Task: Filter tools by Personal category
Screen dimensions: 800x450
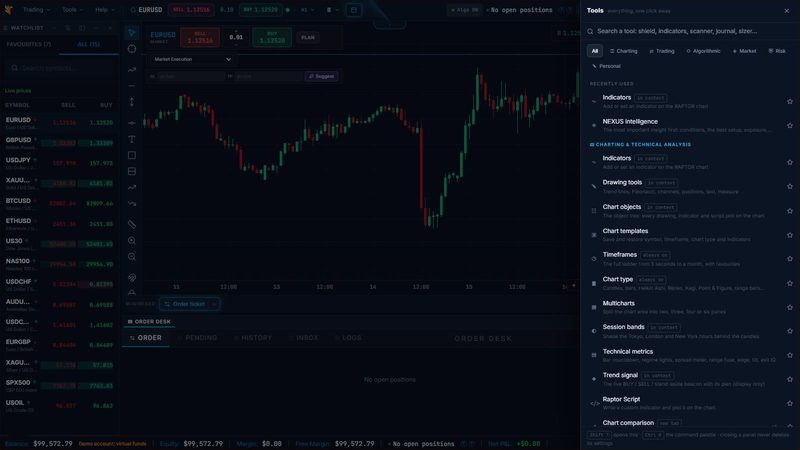Action: tap(606, 66)
